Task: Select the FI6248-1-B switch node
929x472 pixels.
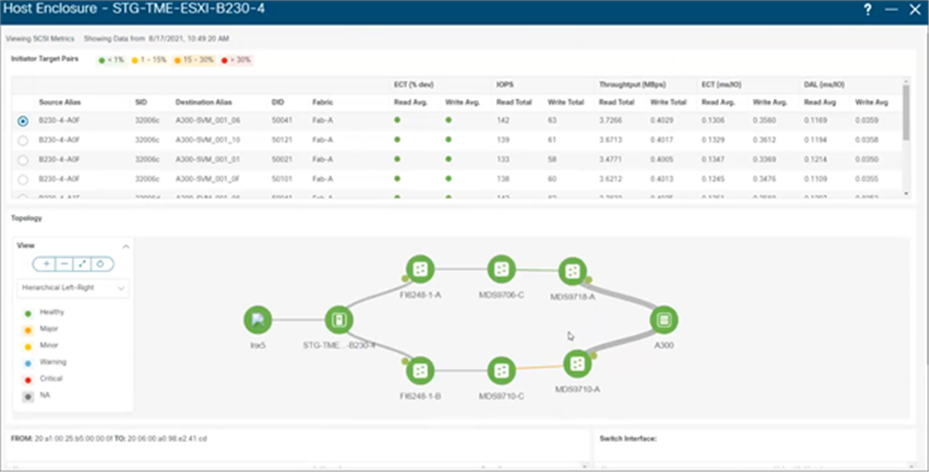Action: (x=420, y=371)
